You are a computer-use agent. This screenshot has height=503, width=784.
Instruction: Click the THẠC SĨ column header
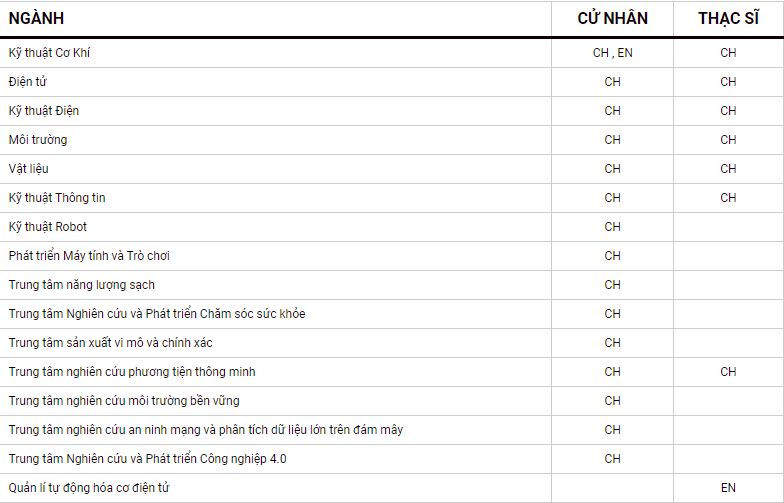tap(728, 18)
